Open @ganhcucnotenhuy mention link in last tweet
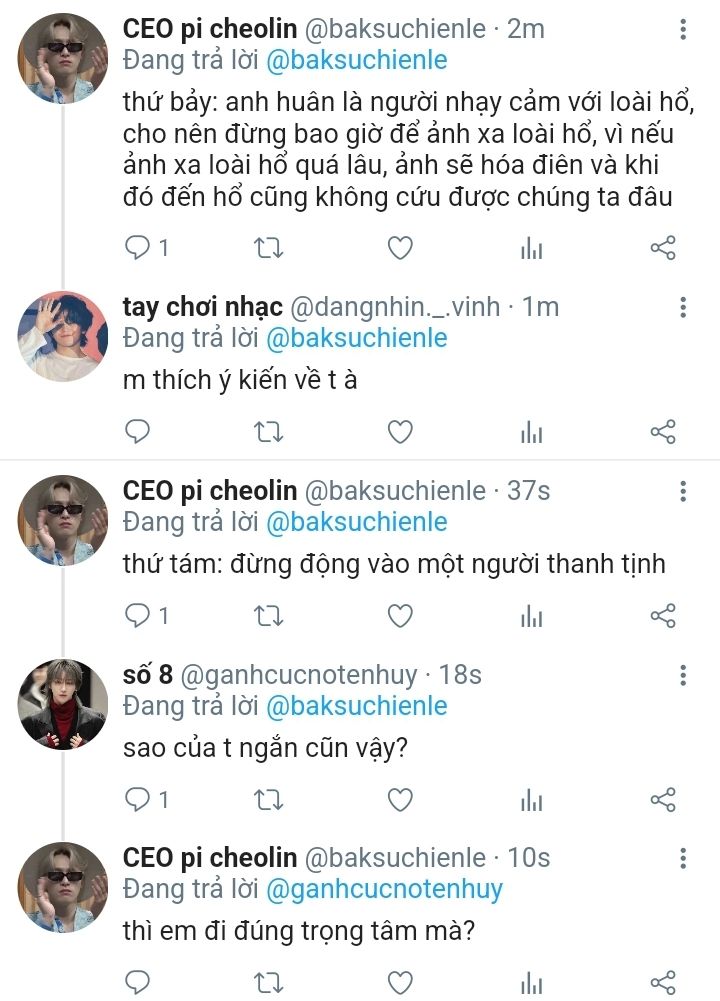720x1001 pixels. tap(383, 889)
